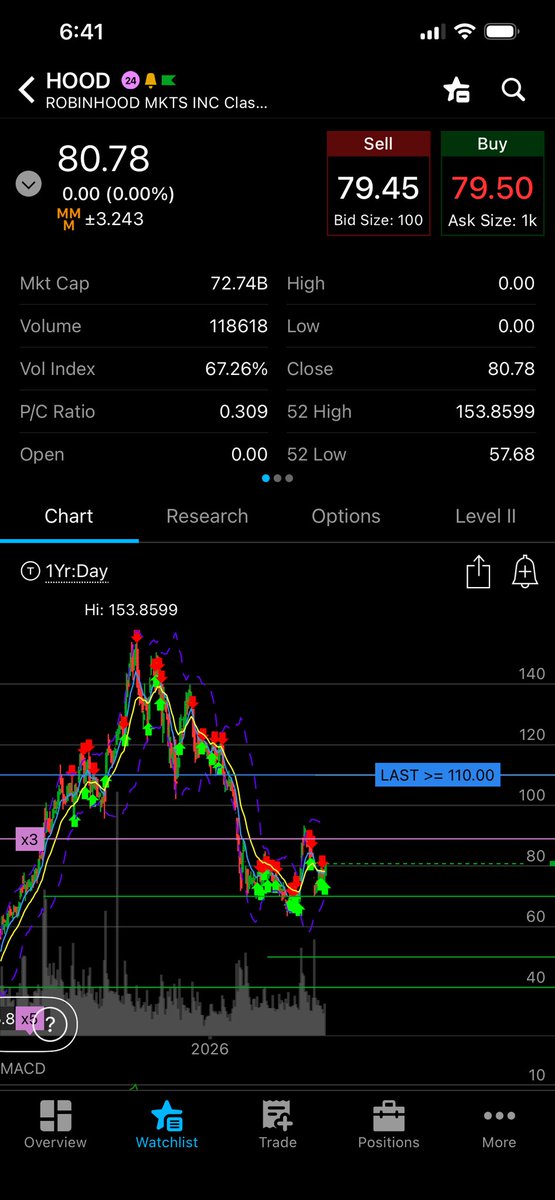Tap the P/C Ratio value 0.309

[x=244, y=412]
